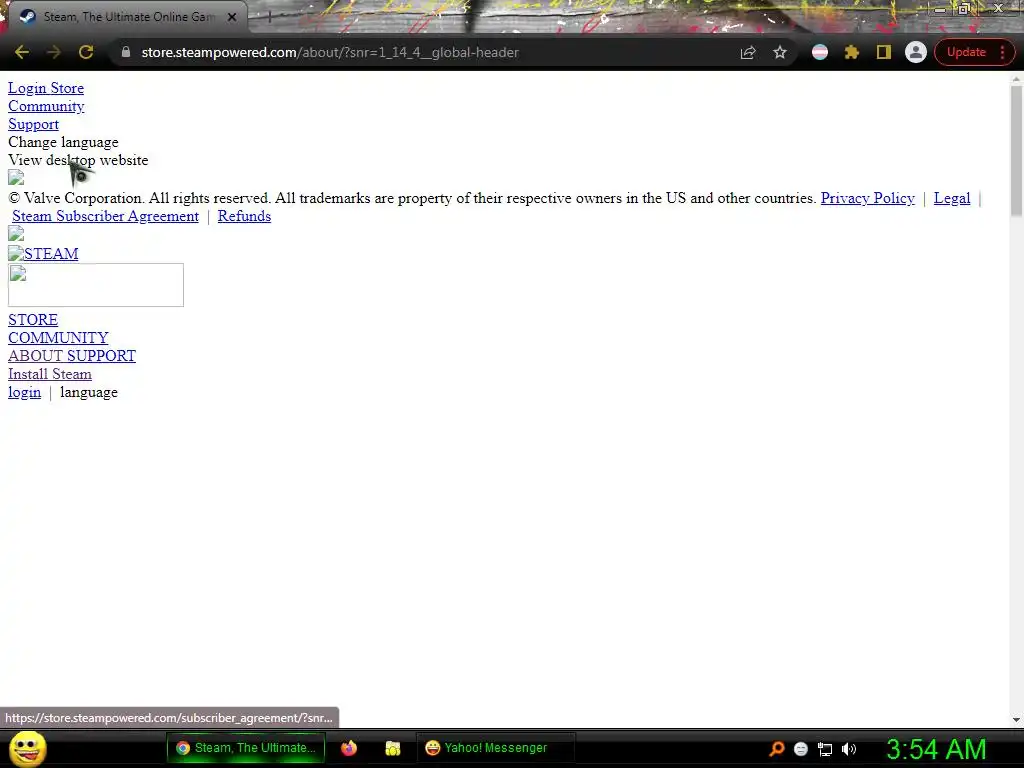Click the broken image icon above the STEAM link

16,234
